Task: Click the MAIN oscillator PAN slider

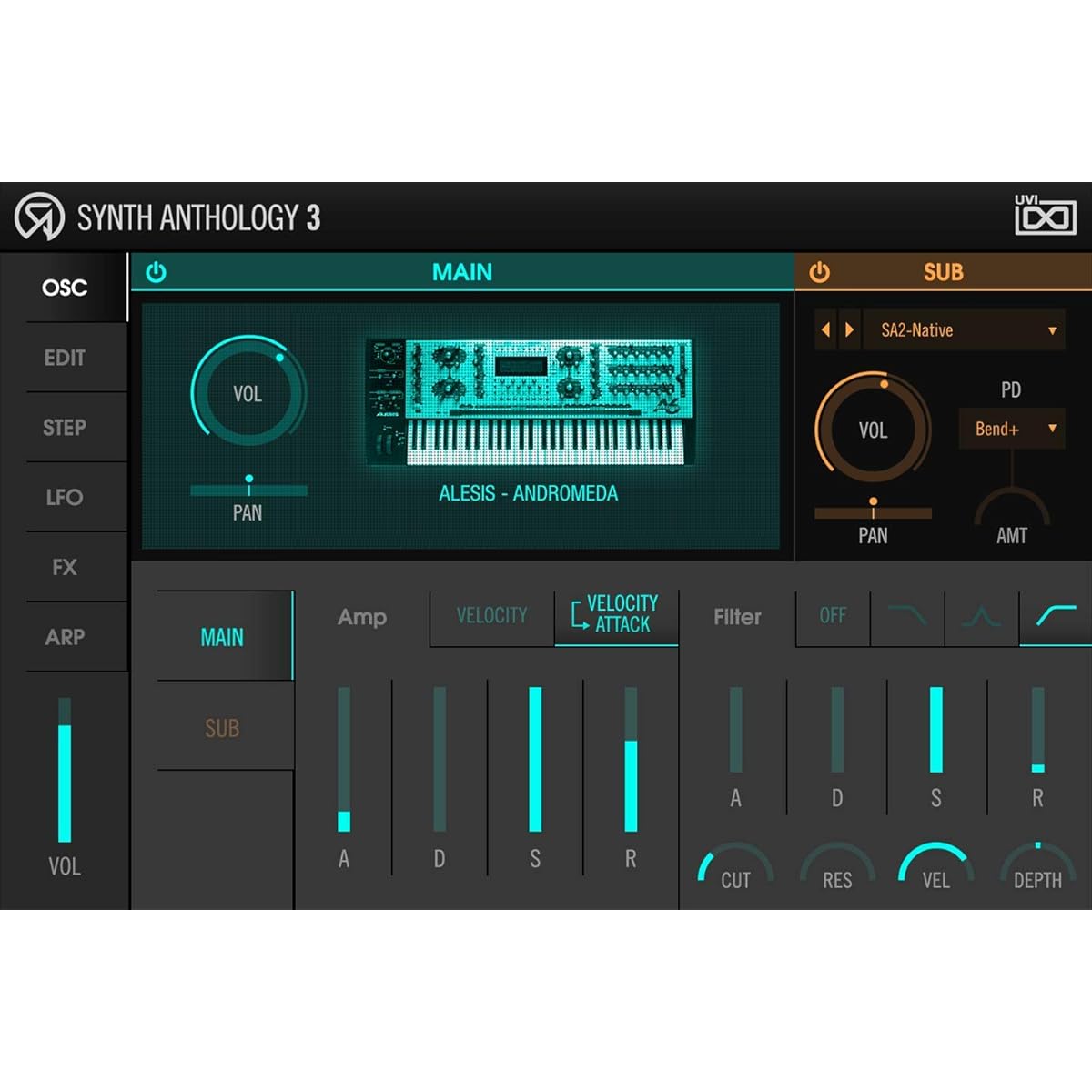Action: [x=248, y=490]
